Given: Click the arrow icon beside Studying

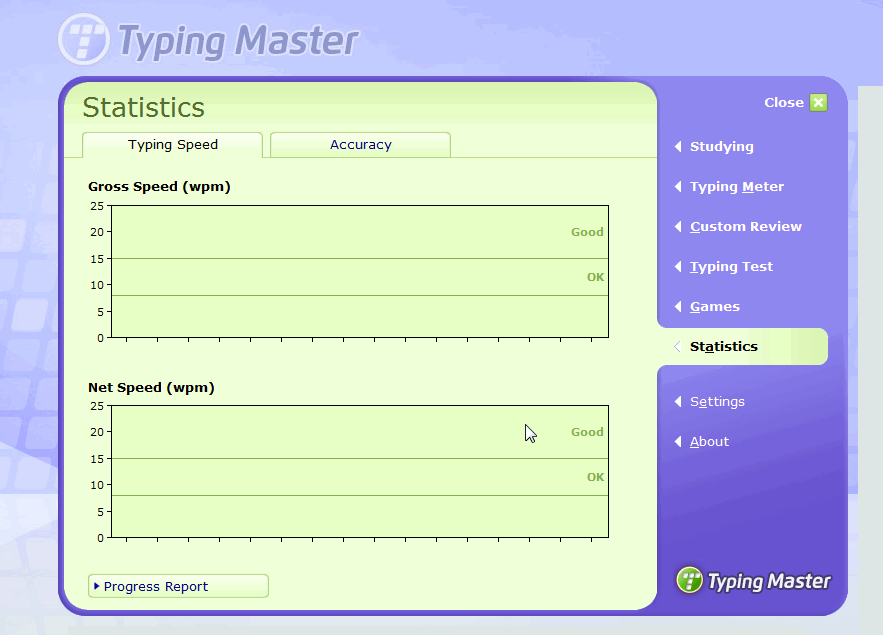Looking at the screenshot, I should tap(678, 146).
